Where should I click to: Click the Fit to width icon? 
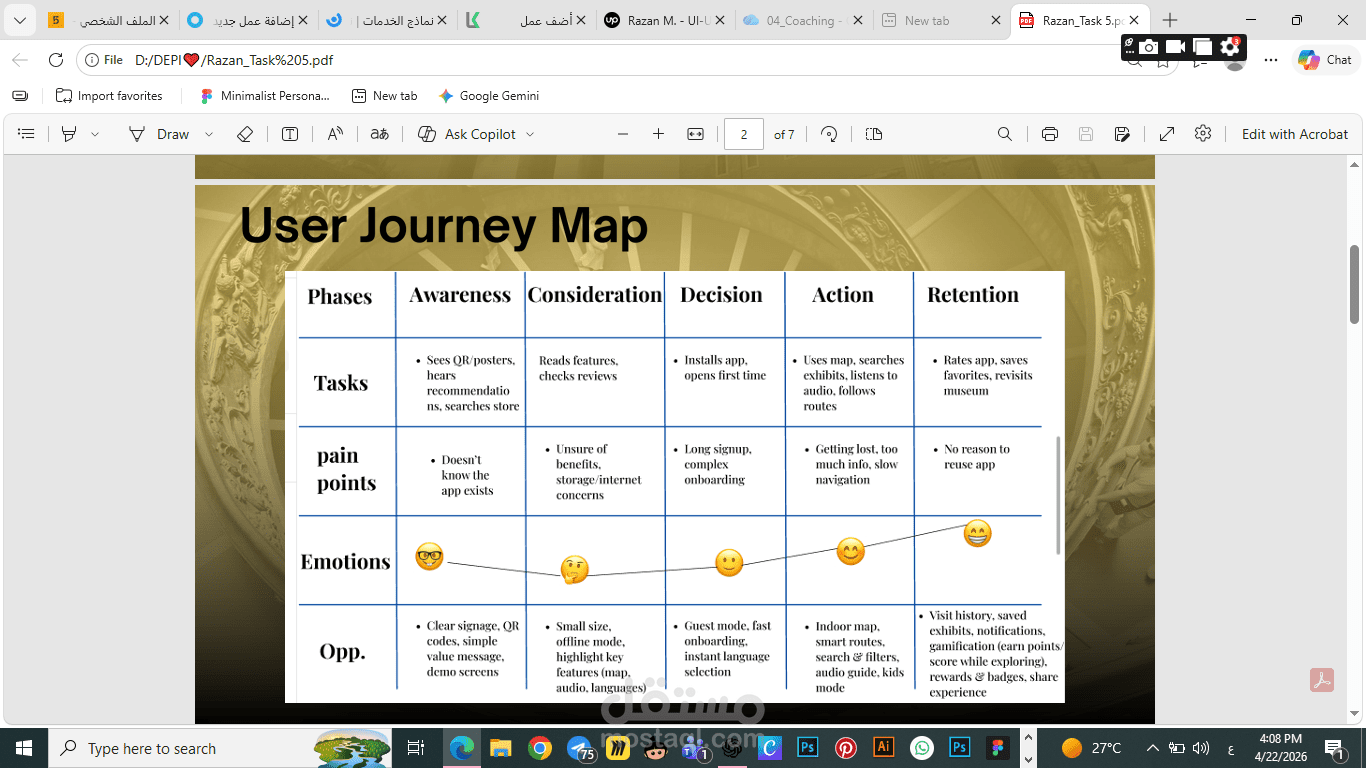point(696,134)
